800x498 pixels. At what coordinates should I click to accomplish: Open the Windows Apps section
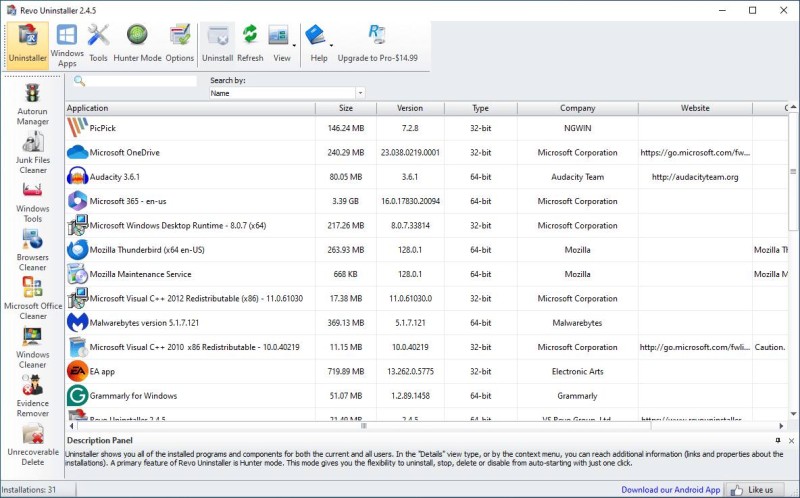point(67,45)
